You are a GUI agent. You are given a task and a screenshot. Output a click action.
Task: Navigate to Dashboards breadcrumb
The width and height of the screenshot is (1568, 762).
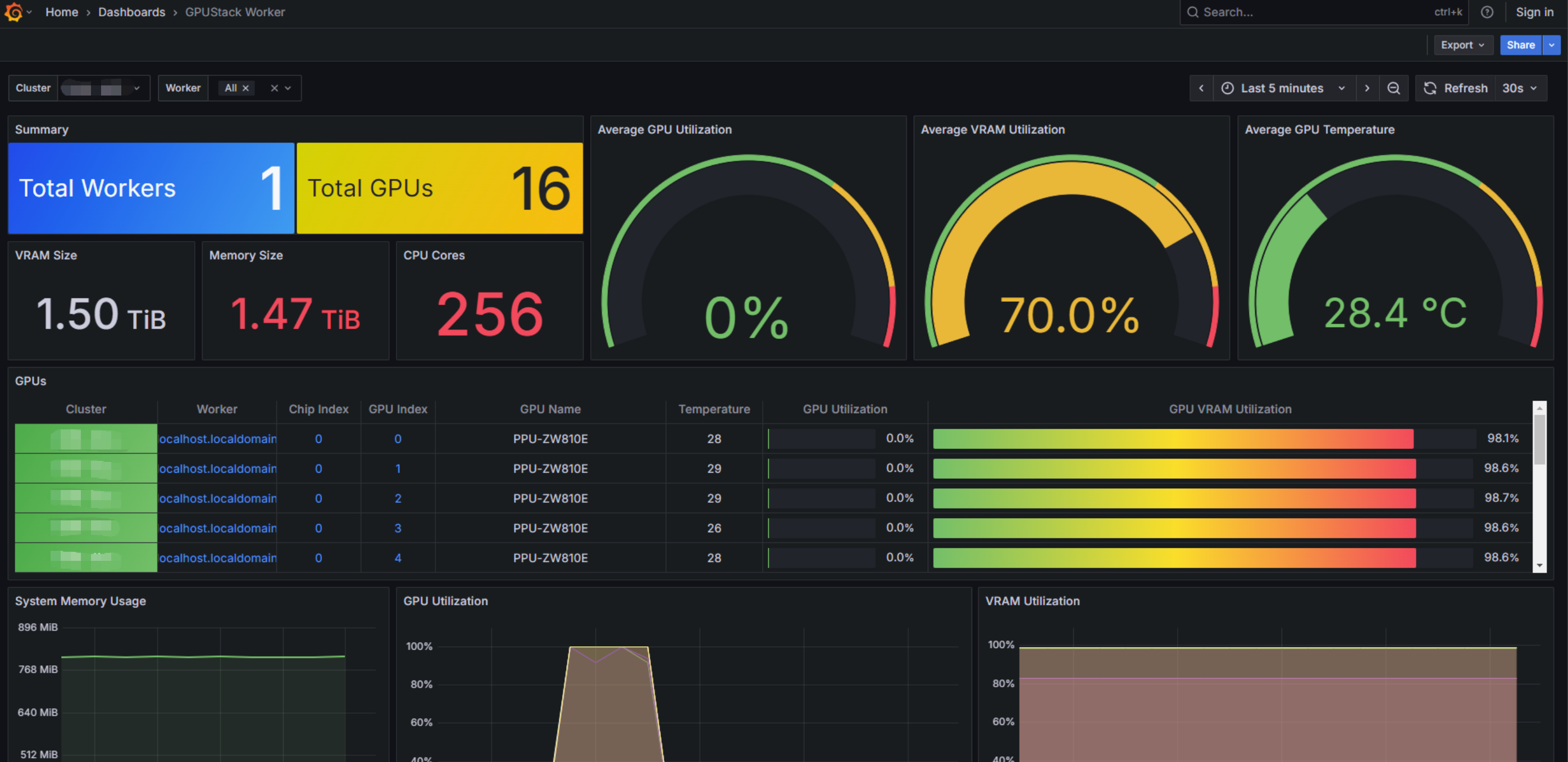pyautogui.click(x=131, y=12)
